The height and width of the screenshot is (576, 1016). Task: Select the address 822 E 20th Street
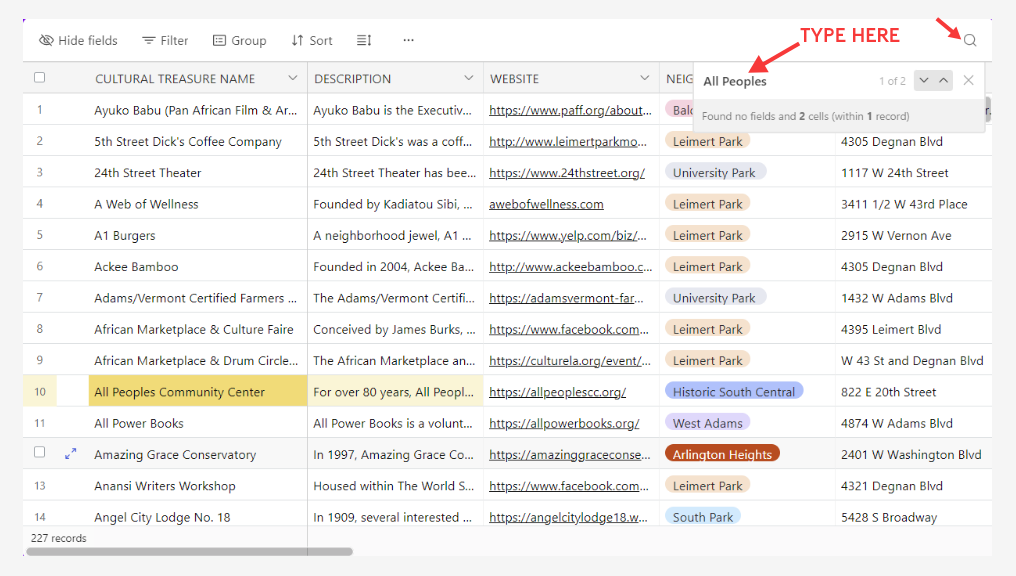click(x=888, y=392)
